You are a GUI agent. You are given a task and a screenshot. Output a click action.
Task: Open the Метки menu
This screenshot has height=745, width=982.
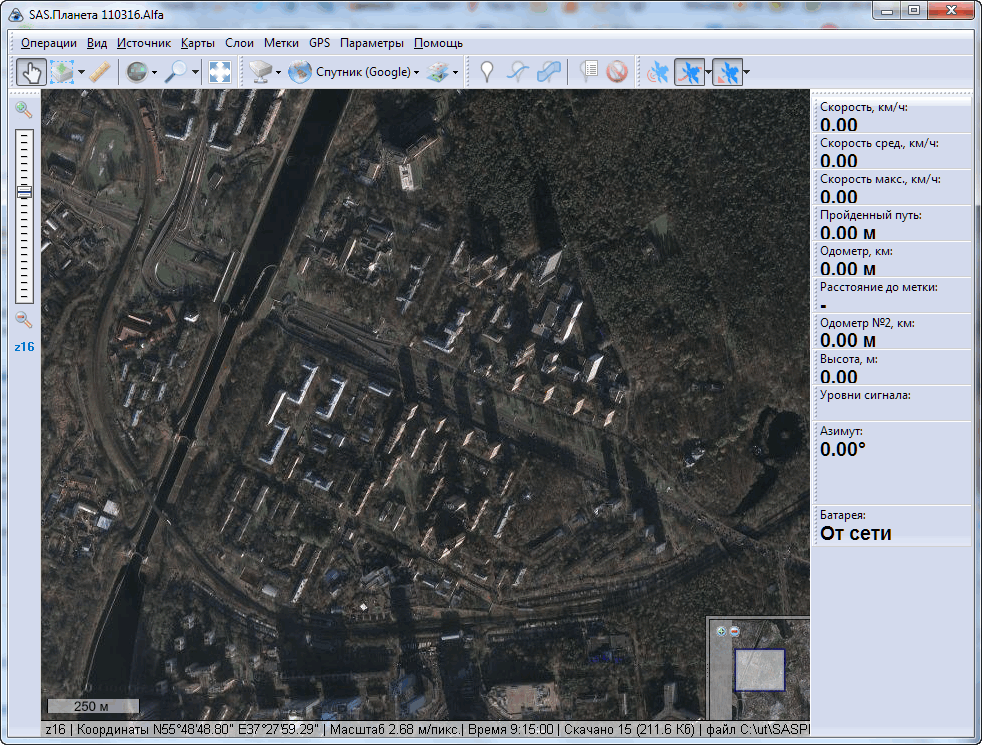coord(281,43)
